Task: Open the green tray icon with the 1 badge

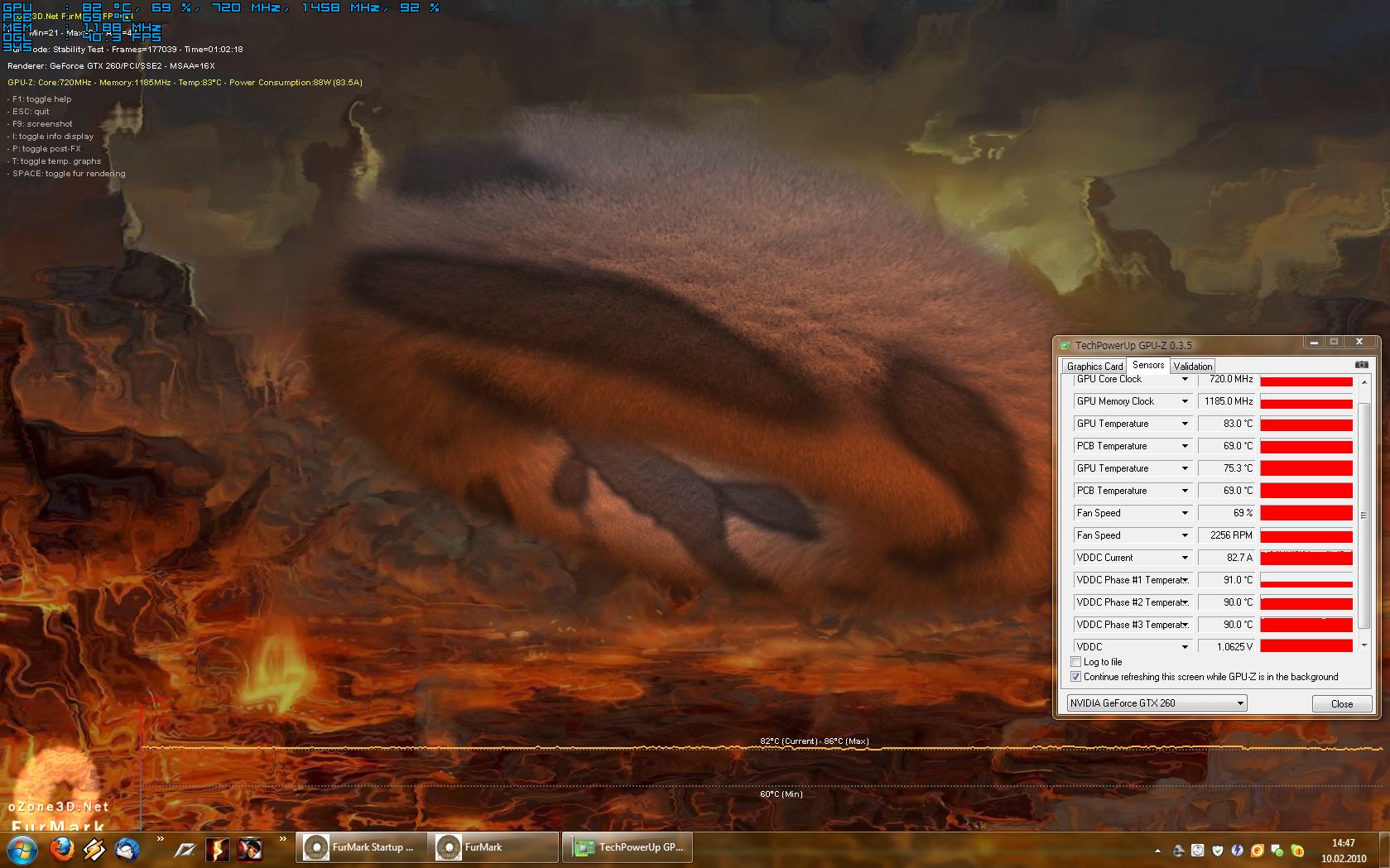Action: point(1296,850)
